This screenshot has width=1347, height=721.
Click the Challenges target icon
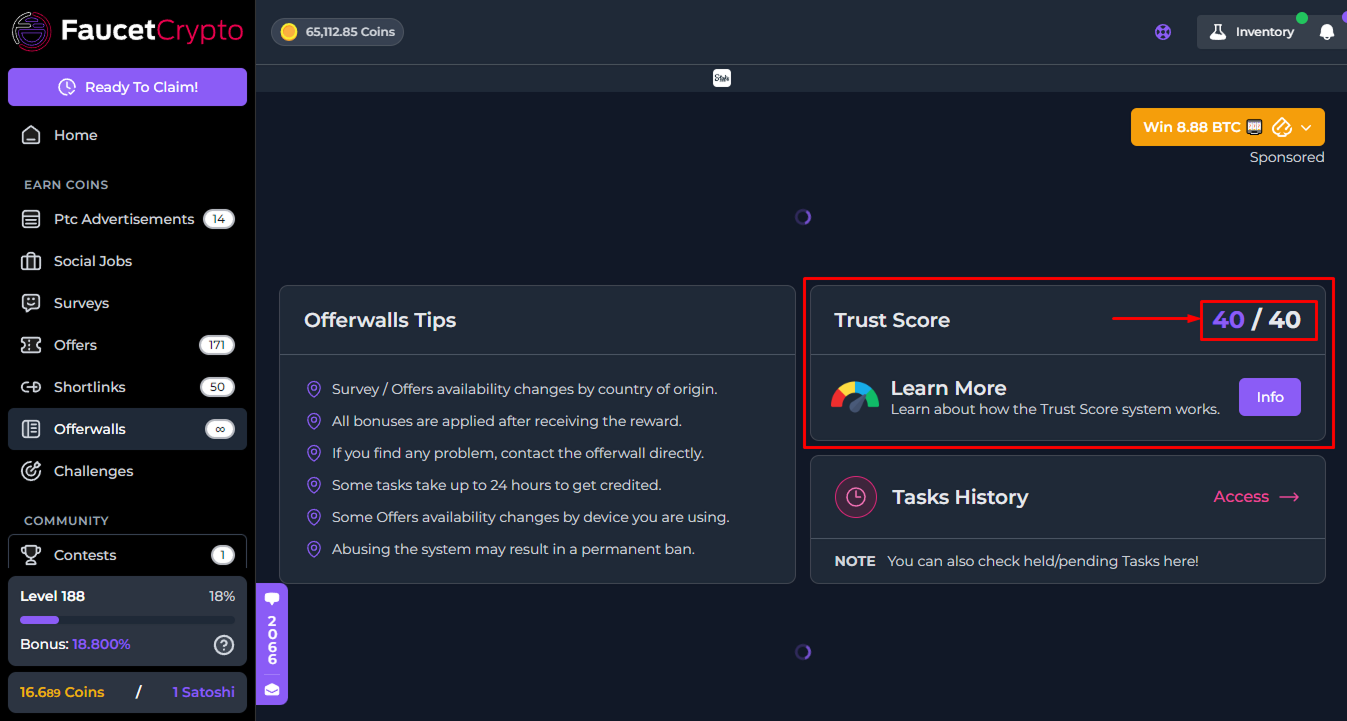tap(31, 471)
